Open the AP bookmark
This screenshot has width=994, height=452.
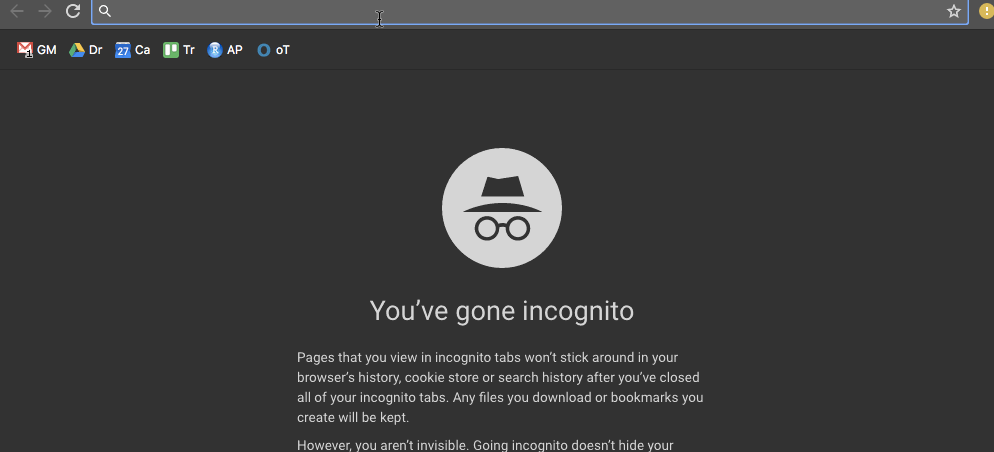[x=225, y=50]
